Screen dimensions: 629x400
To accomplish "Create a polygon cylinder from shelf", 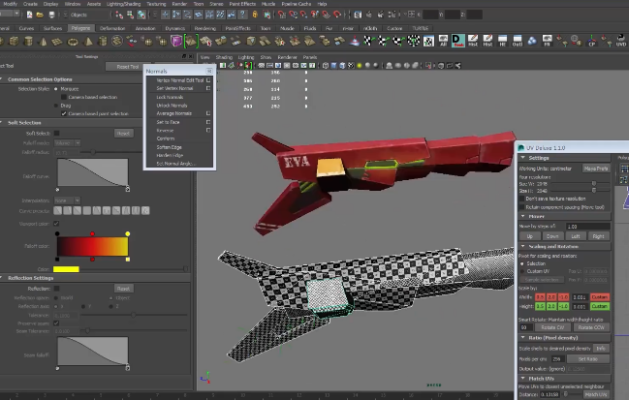I will click(28, 41).
